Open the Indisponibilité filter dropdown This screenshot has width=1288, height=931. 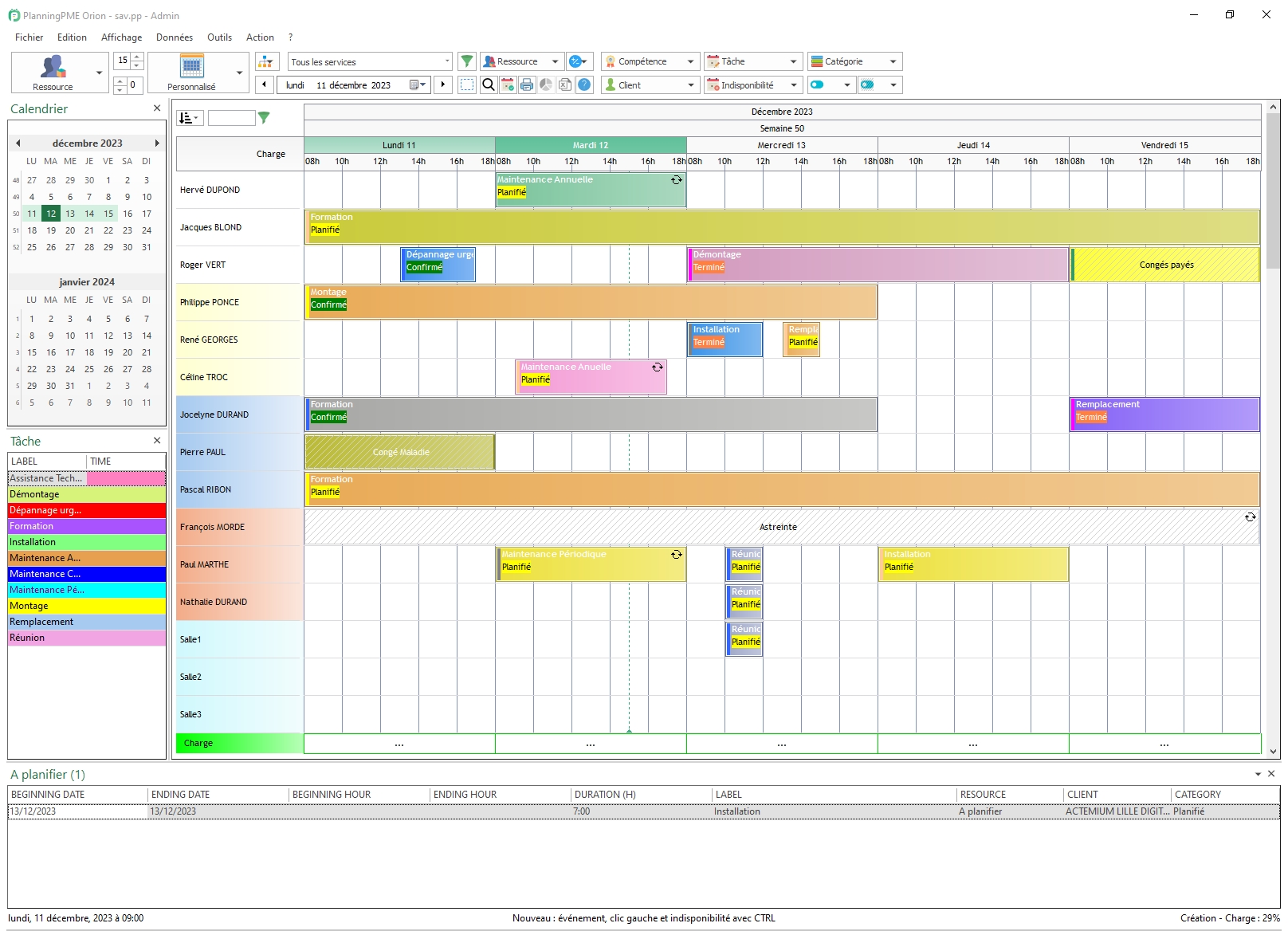tap(753, 84)
